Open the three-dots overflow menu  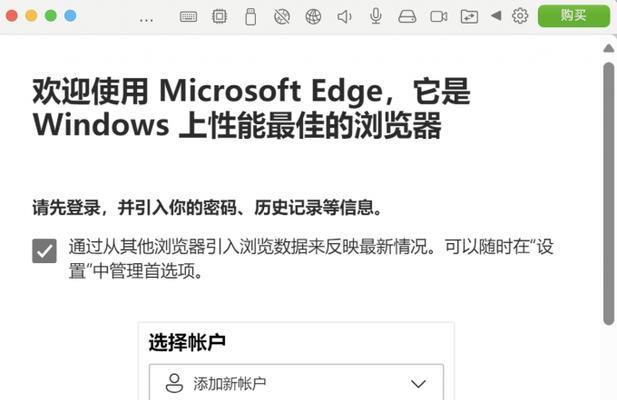pos(146,20)
